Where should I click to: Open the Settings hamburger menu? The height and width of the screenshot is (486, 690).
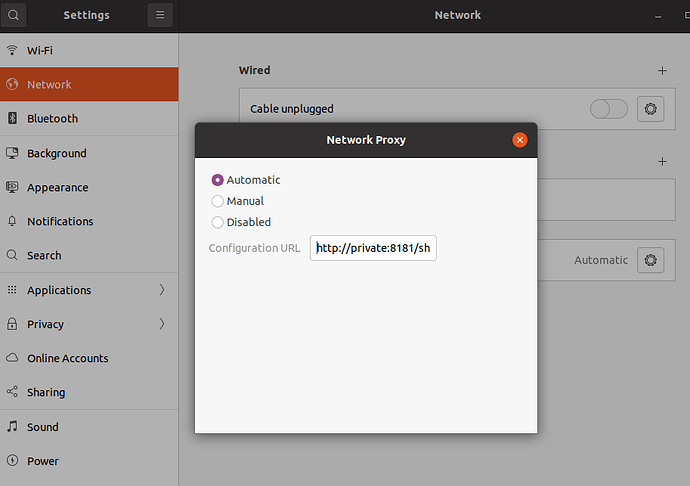click(x=160, y=15)
